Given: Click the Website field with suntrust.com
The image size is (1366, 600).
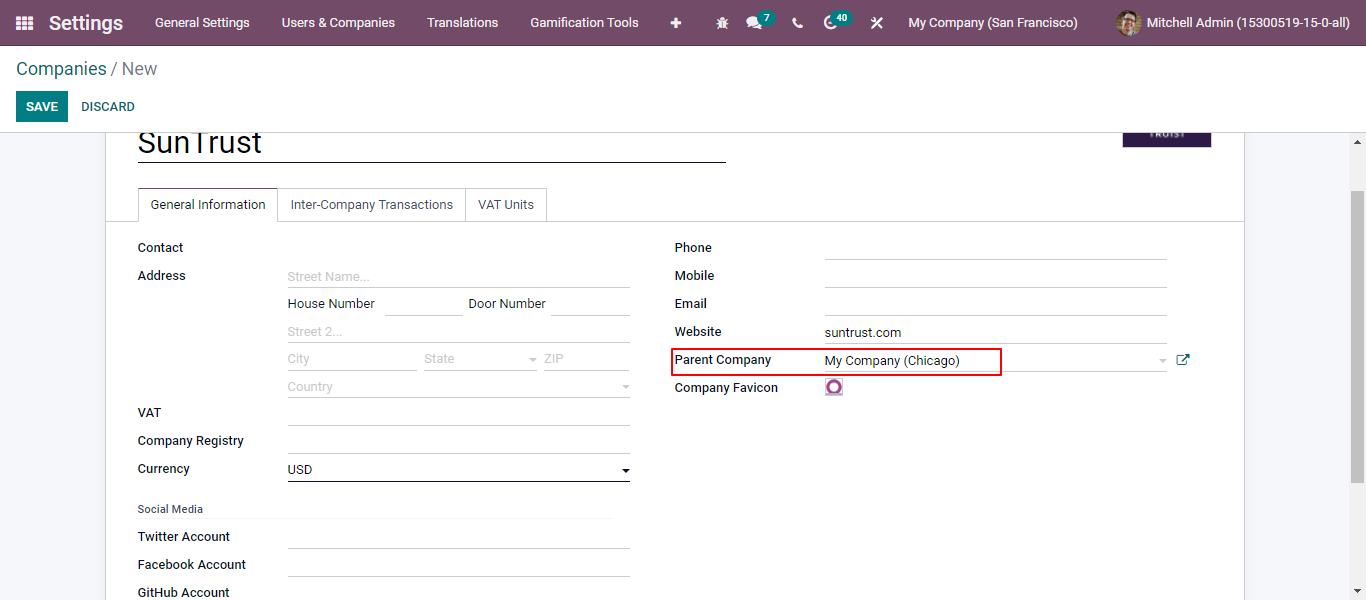Looking at the screenshot, I should [996, 332].
